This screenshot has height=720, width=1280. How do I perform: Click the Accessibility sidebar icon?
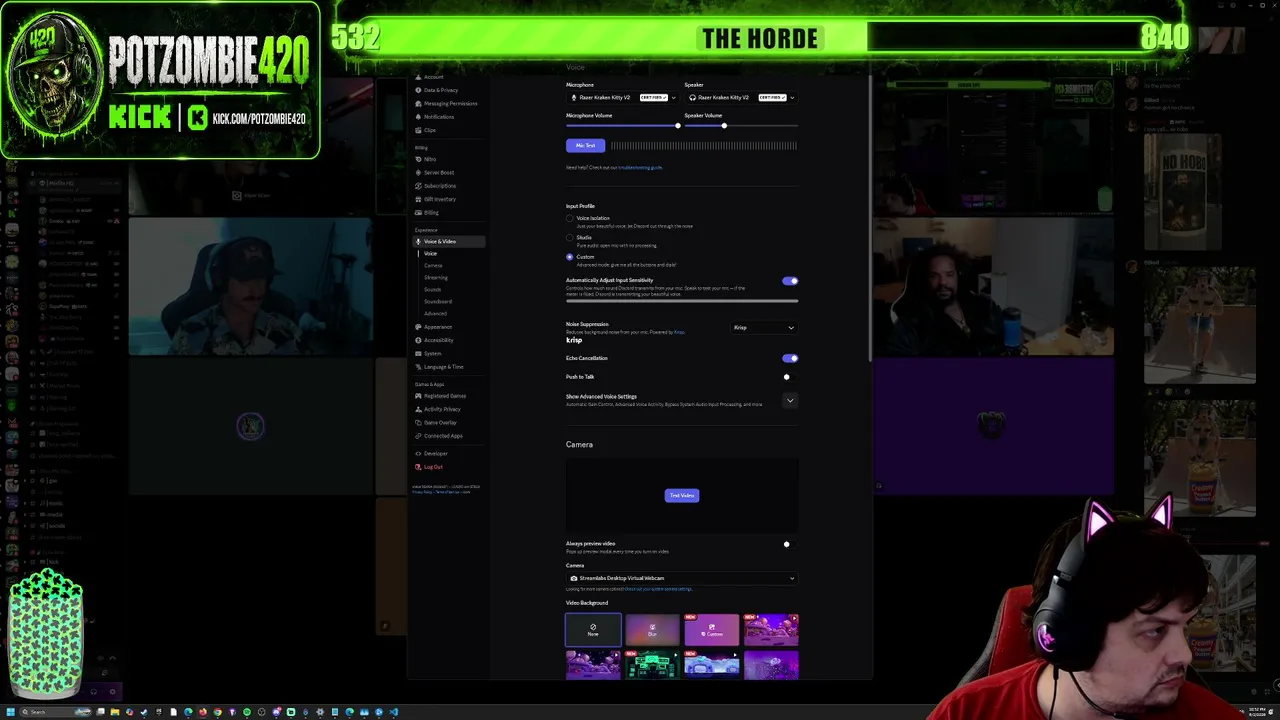click(x=418, y=340)
